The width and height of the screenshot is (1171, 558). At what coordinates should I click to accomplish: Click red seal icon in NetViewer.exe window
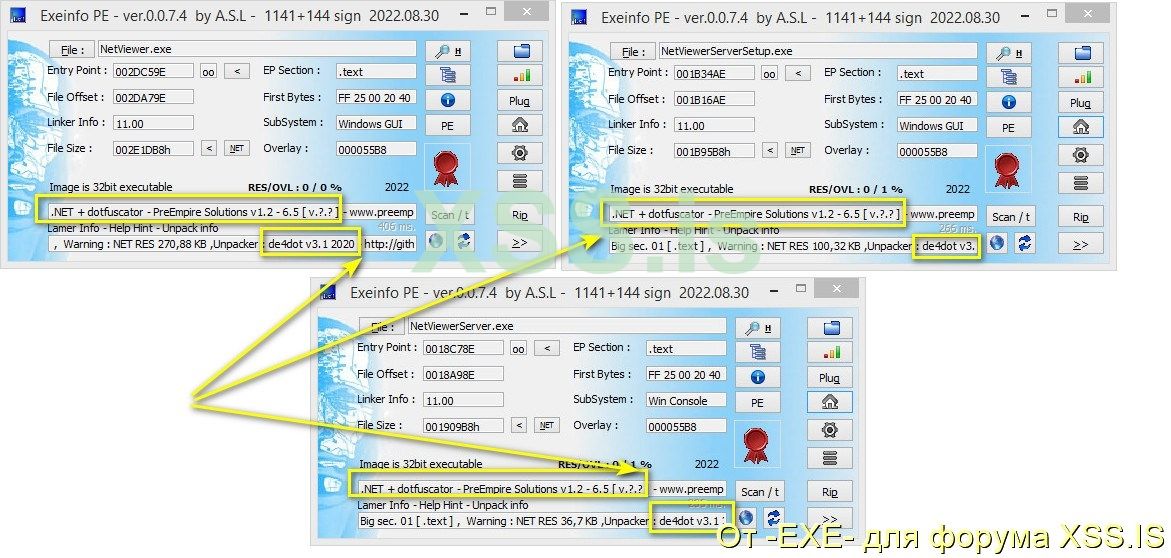pyautogui.click(x=447, y=168)
